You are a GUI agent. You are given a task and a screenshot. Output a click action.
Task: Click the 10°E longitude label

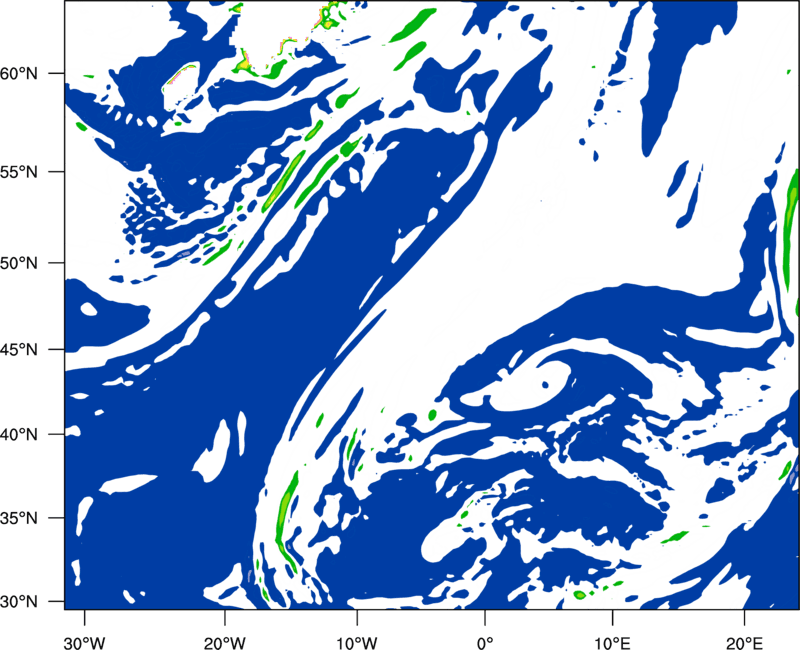tap(612, 642)
